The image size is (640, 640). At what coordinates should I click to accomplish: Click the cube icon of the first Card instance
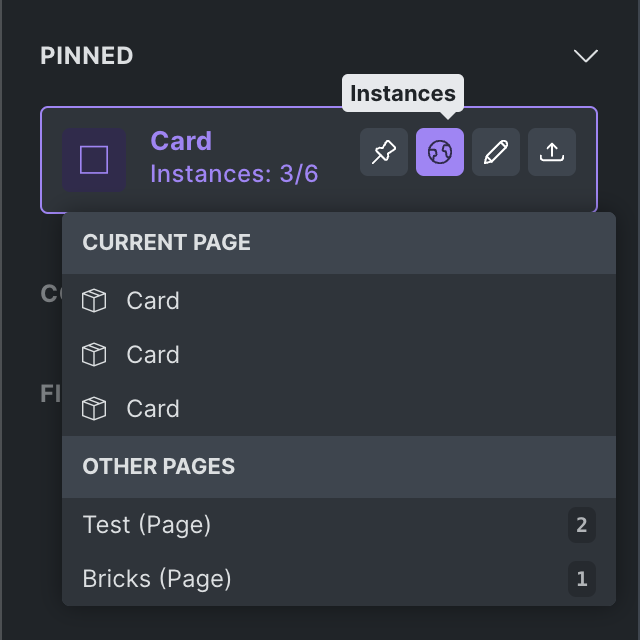pos(94,301)
